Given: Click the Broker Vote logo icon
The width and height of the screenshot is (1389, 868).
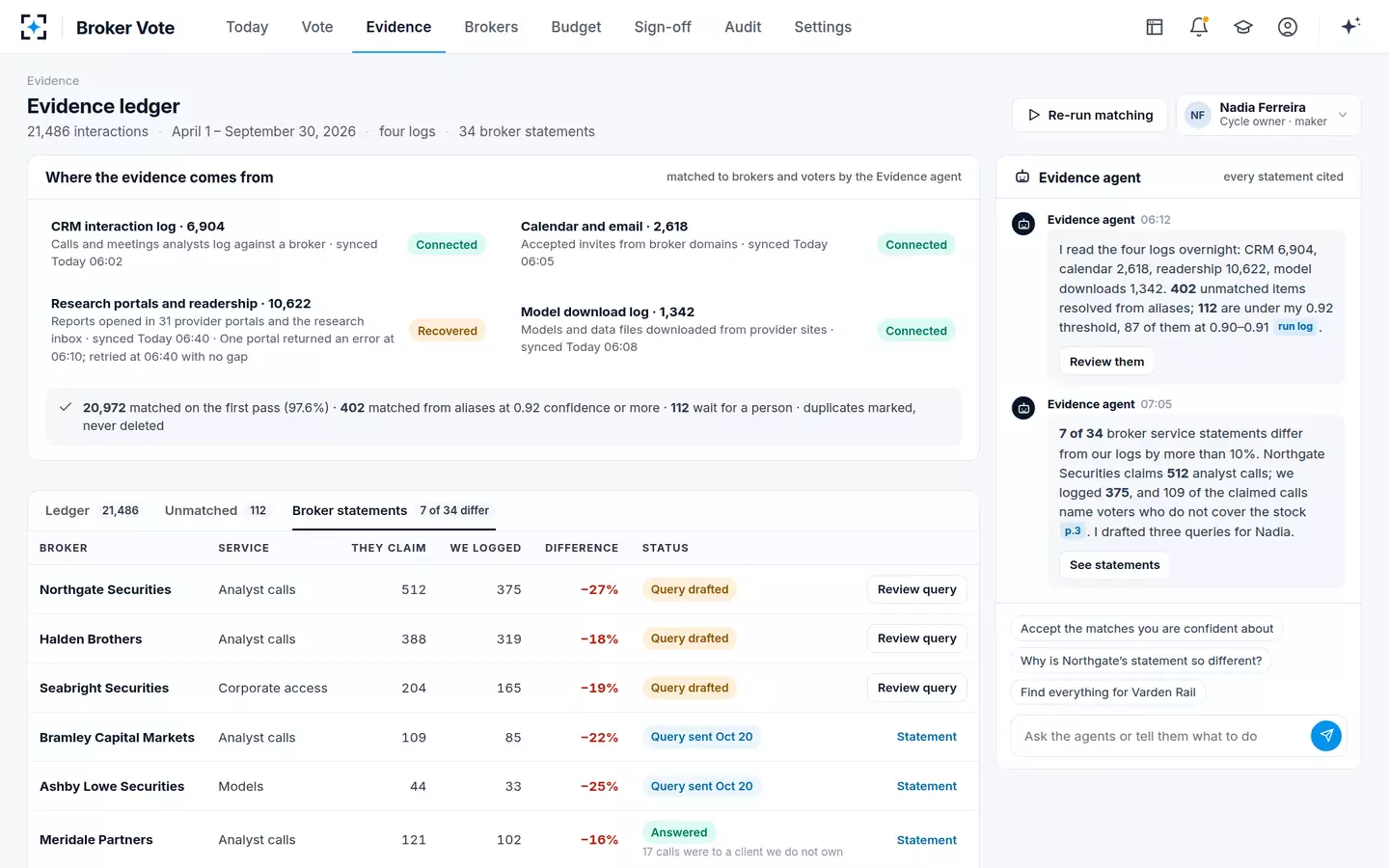Looking at the screenshot, I should [x=34, y=27].
